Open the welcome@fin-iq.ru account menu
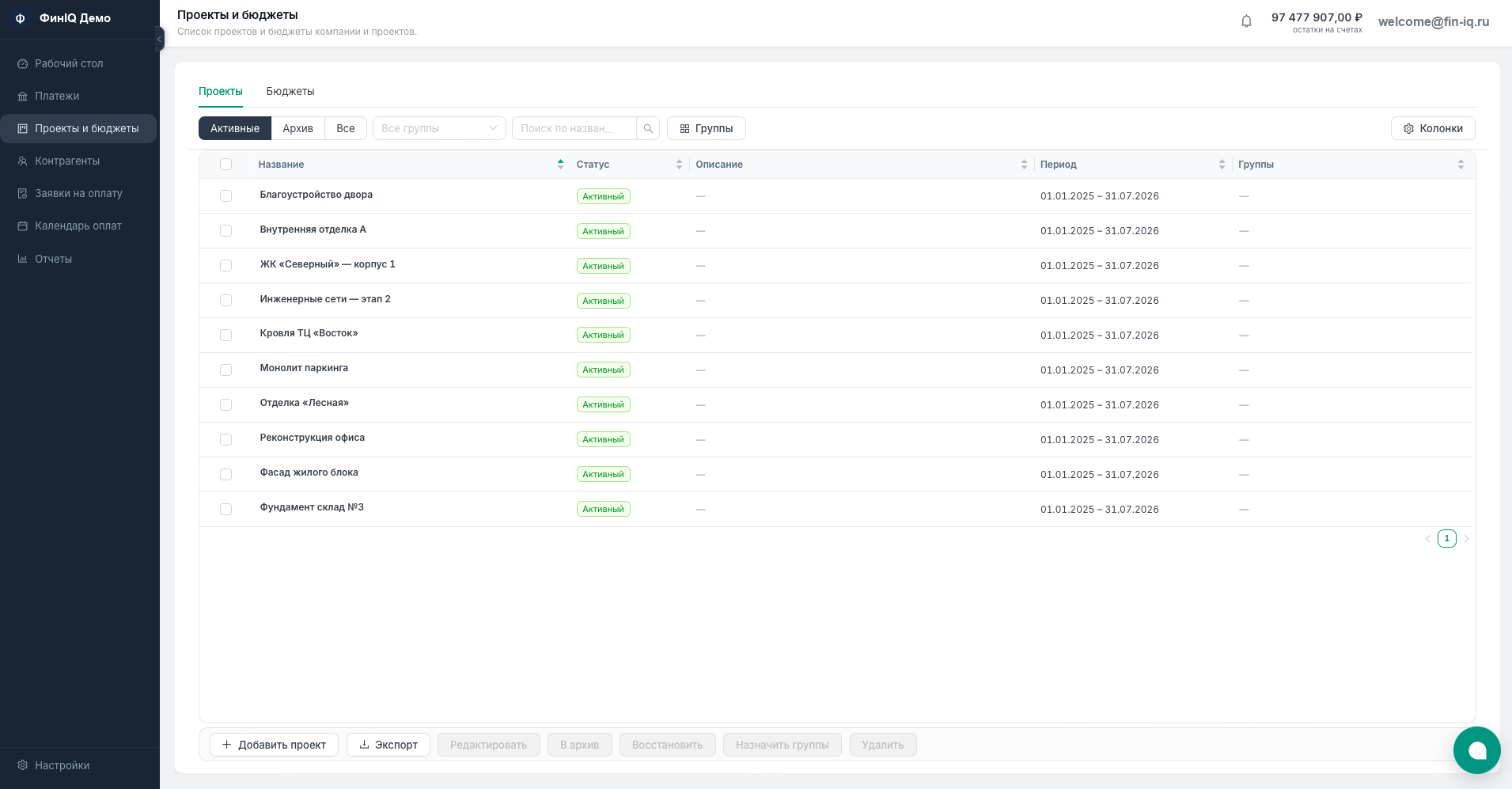 point(1434,22)
